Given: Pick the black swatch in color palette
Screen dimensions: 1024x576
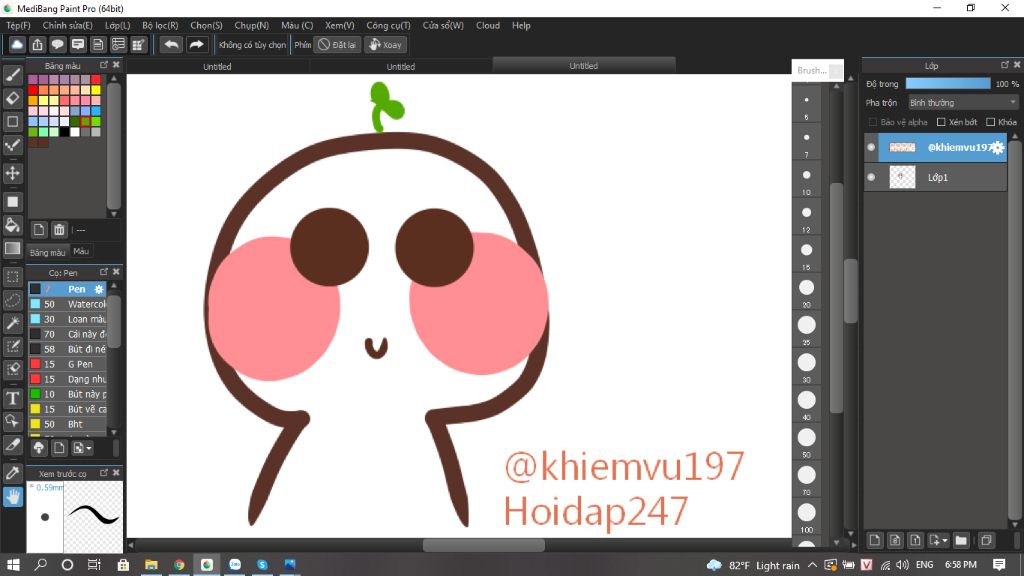Looking at the screenshot, I should click(65, 132).
